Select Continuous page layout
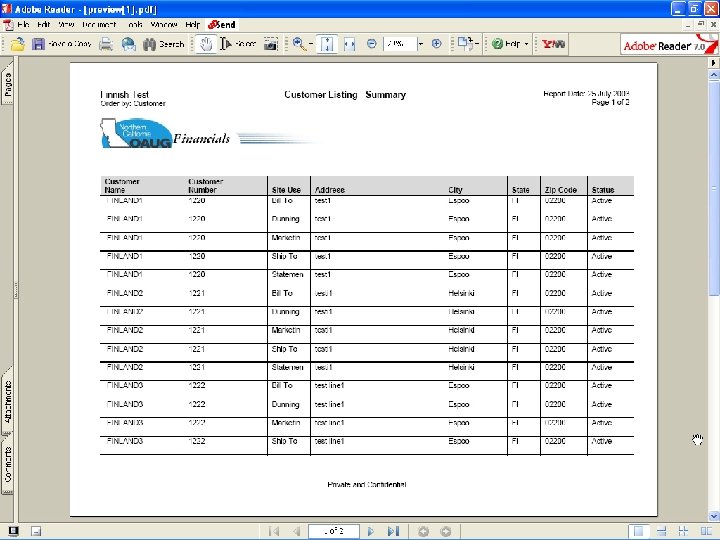This screenshot has height=540, width=720. click(661, 531)
